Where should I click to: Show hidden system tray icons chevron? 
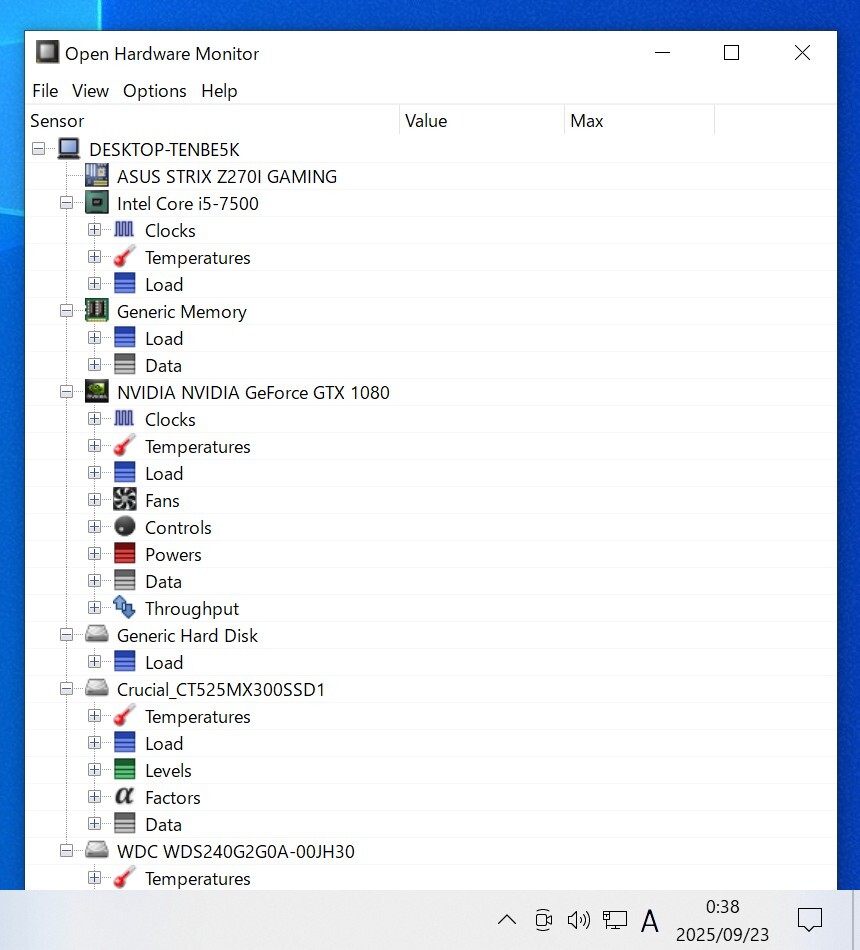click(507, 920)
